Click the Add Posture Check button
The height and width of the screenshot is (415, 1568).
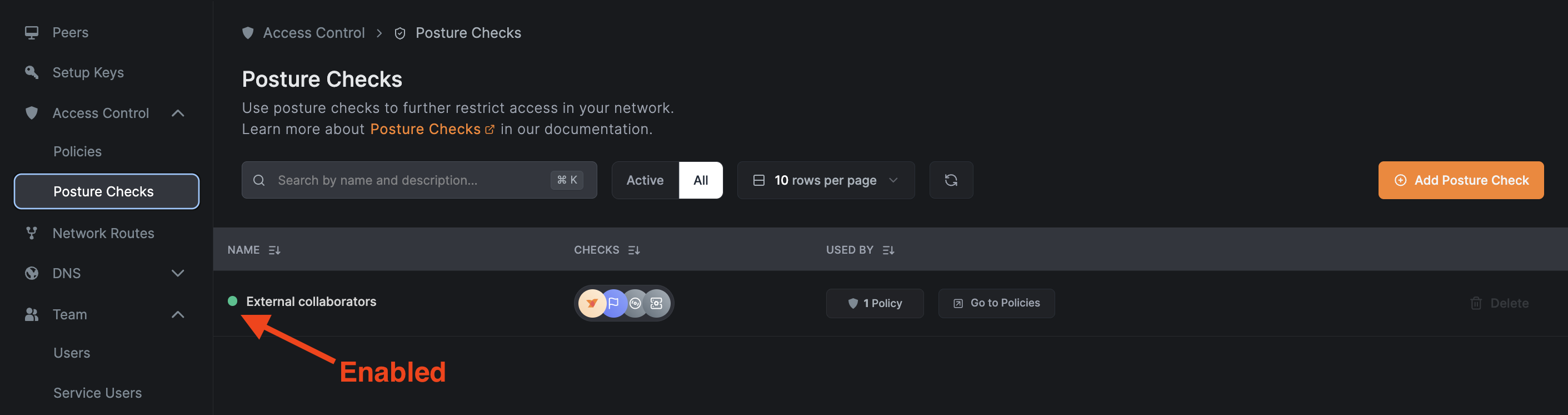(x=1460, y=180)
